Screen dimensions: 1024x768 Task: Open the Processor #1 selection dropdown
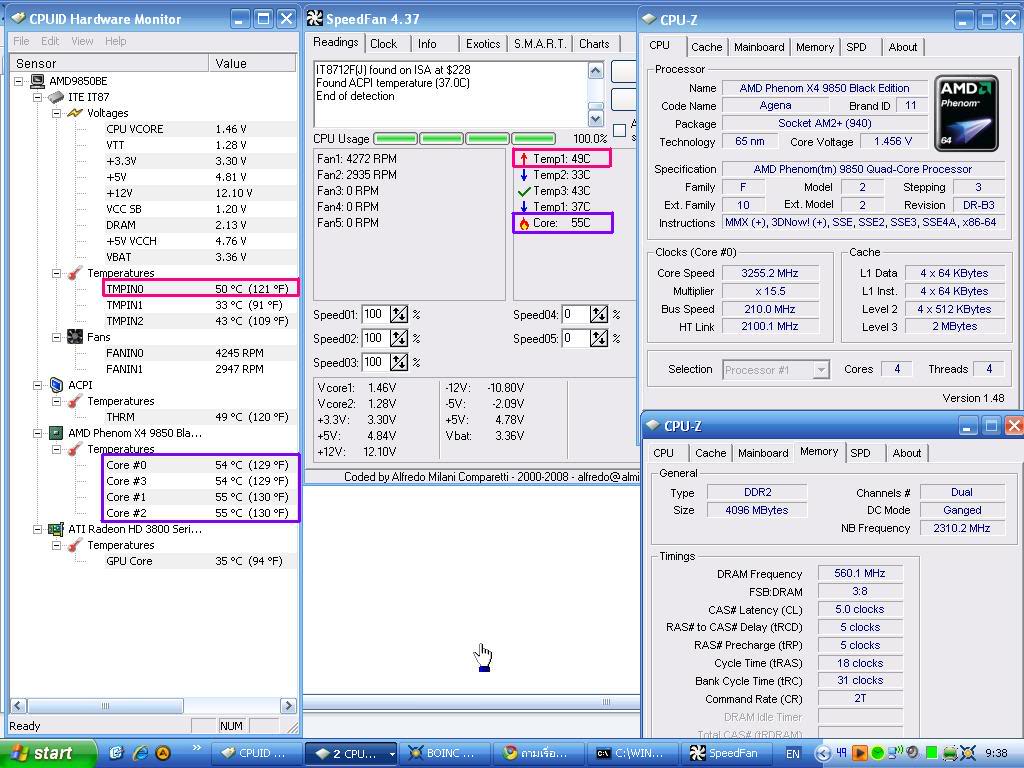point(821,370)
